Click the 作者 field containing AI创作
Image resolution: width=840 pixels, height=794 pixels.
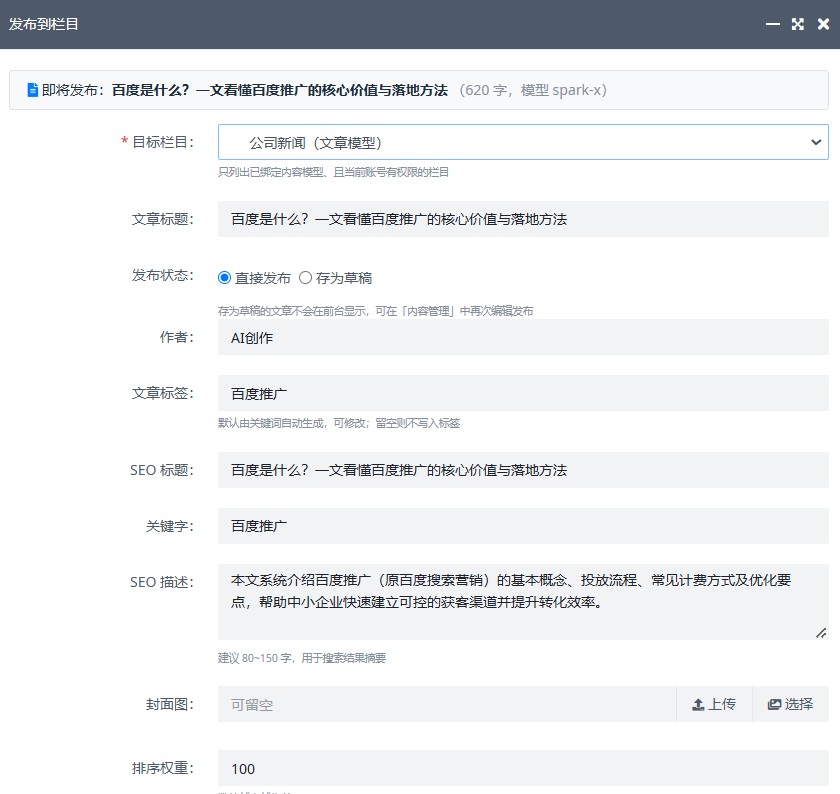click(523, 337)
